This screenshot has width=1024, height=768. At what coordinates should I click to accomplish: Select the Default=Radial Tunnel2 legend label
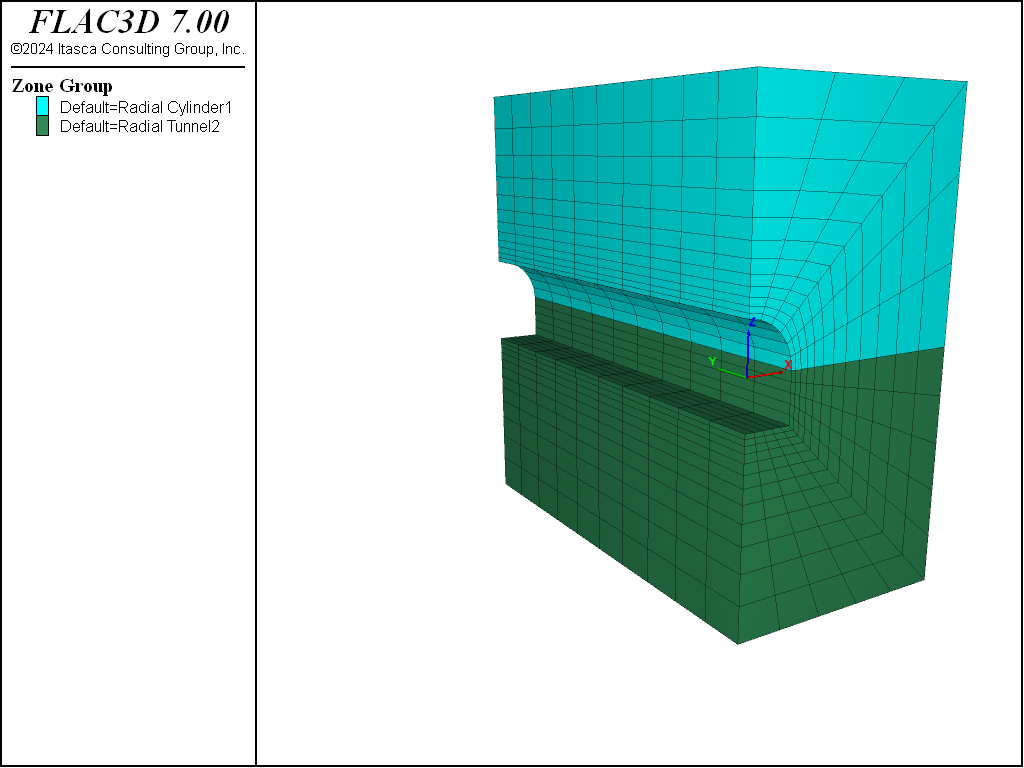click(140, 126)
